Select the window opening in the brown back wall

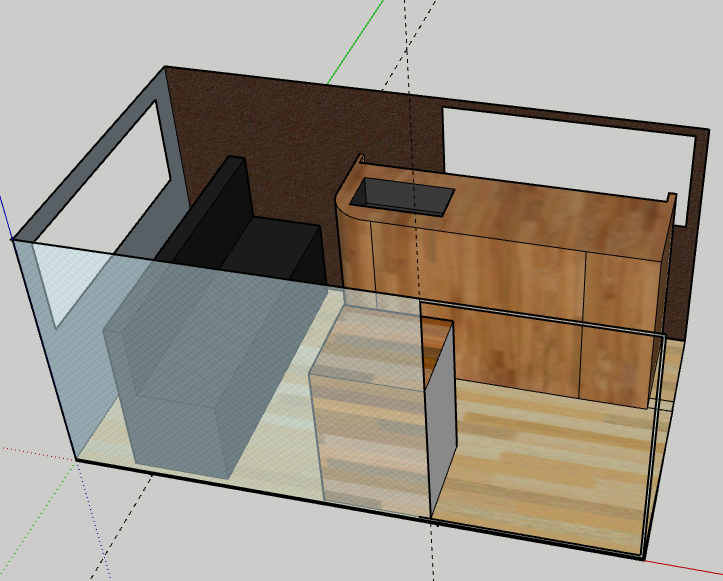coord(569,159)
